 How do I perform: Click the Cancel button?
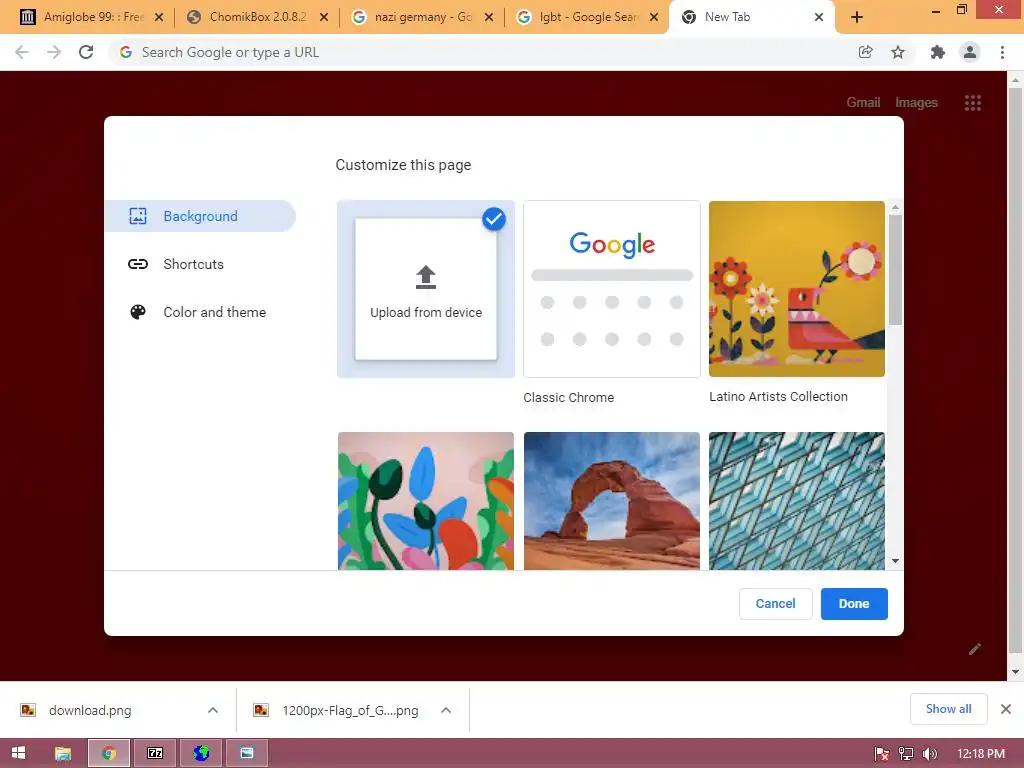(775, 603)
